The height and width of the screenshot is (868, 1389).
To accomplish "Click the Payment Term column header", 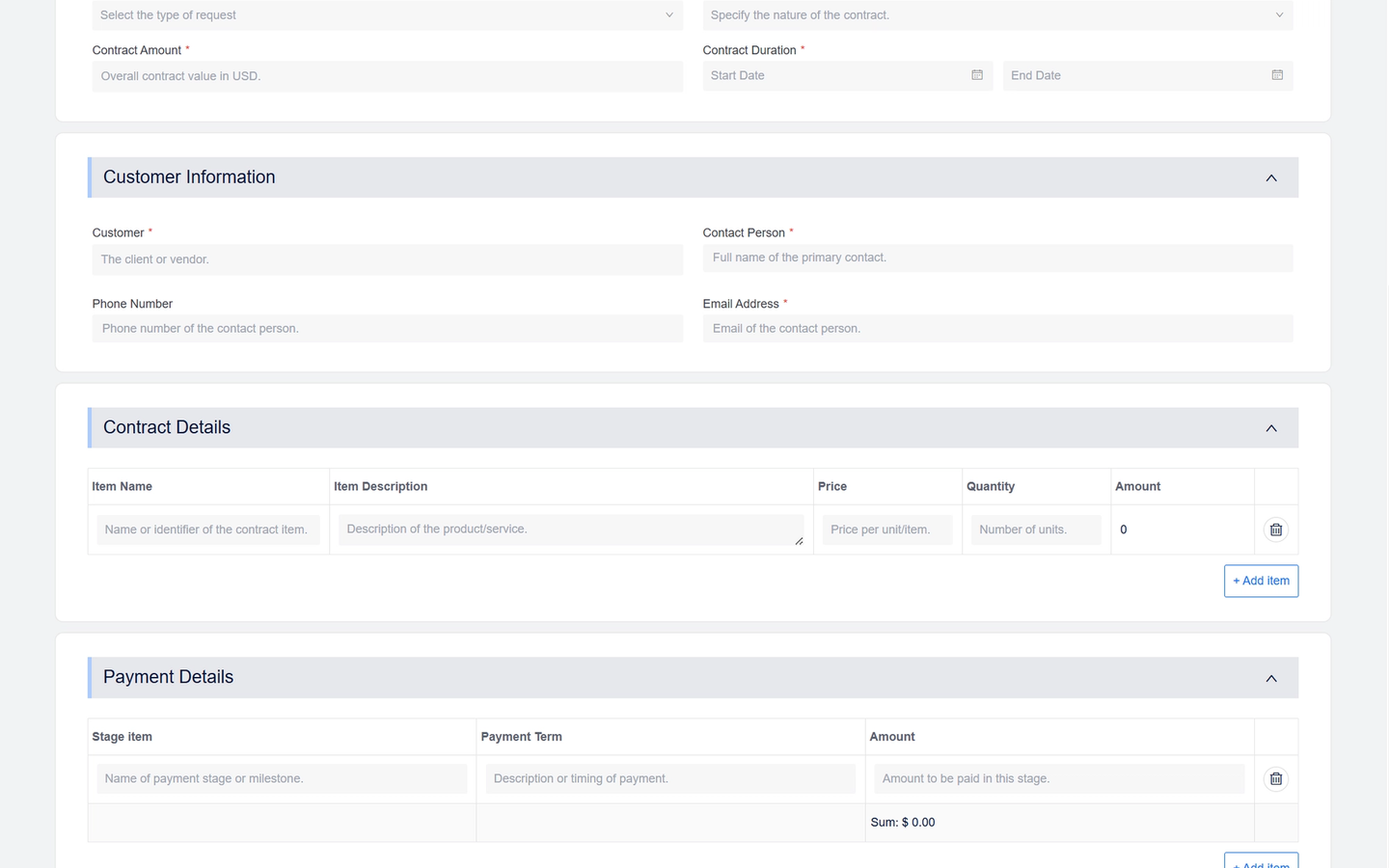I will [x=521, y=736].
